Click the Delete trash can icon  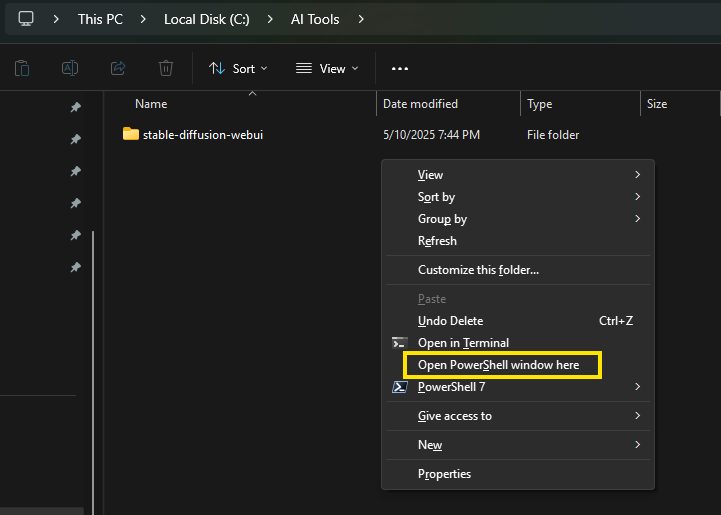tap(166, 69)
